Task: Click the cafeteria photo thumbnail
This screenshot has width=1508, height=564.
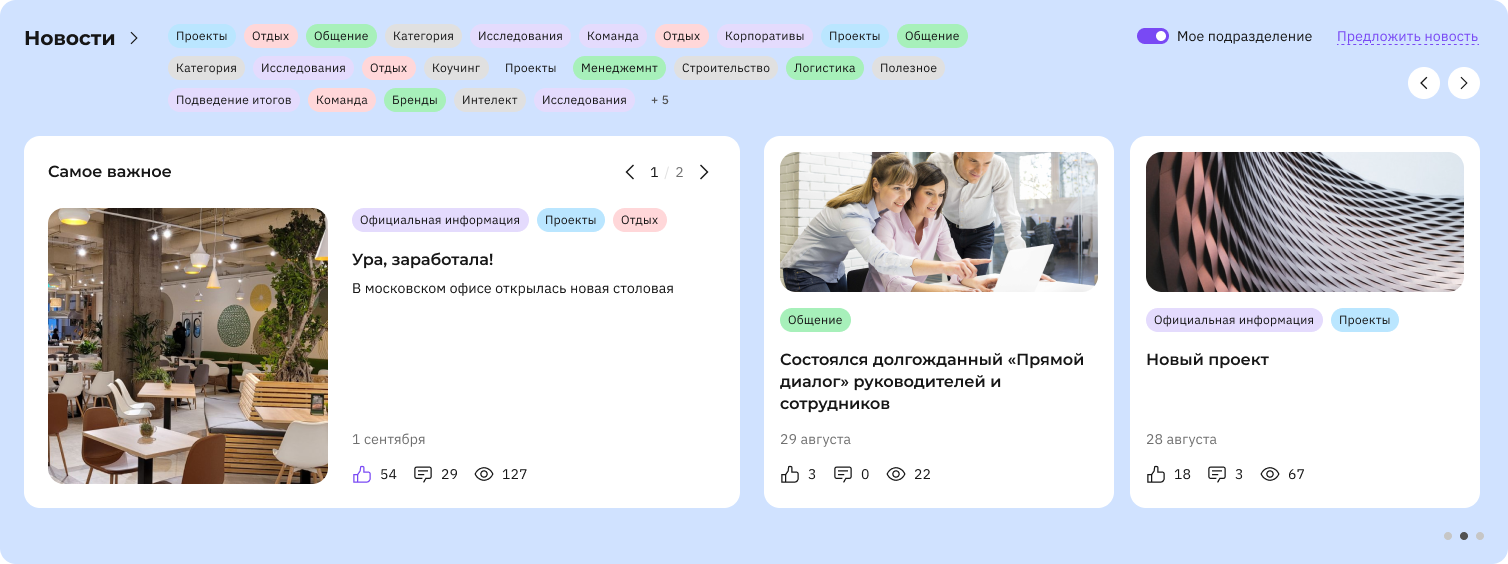Action: [x=188, y=346]
